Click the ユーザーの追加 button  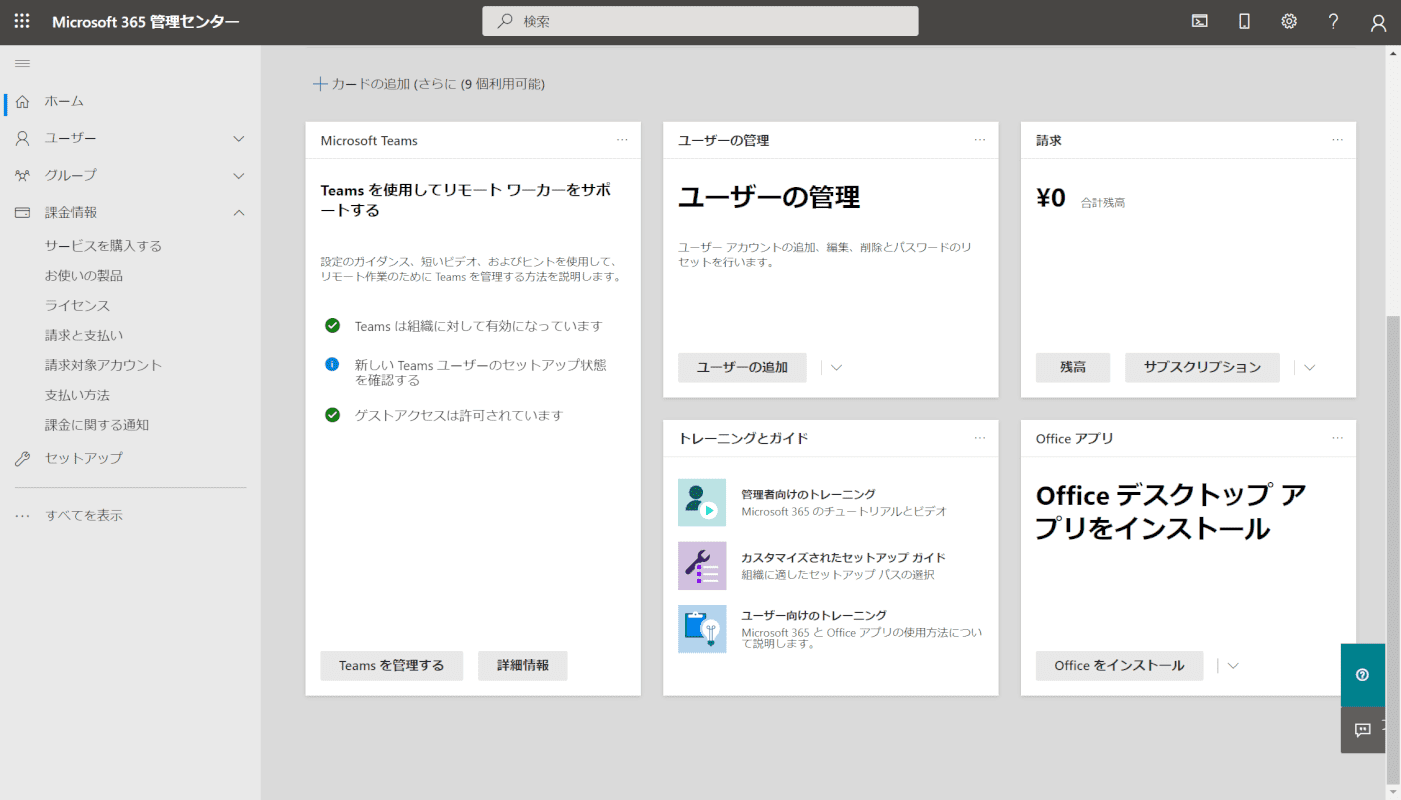coord(742,367)
